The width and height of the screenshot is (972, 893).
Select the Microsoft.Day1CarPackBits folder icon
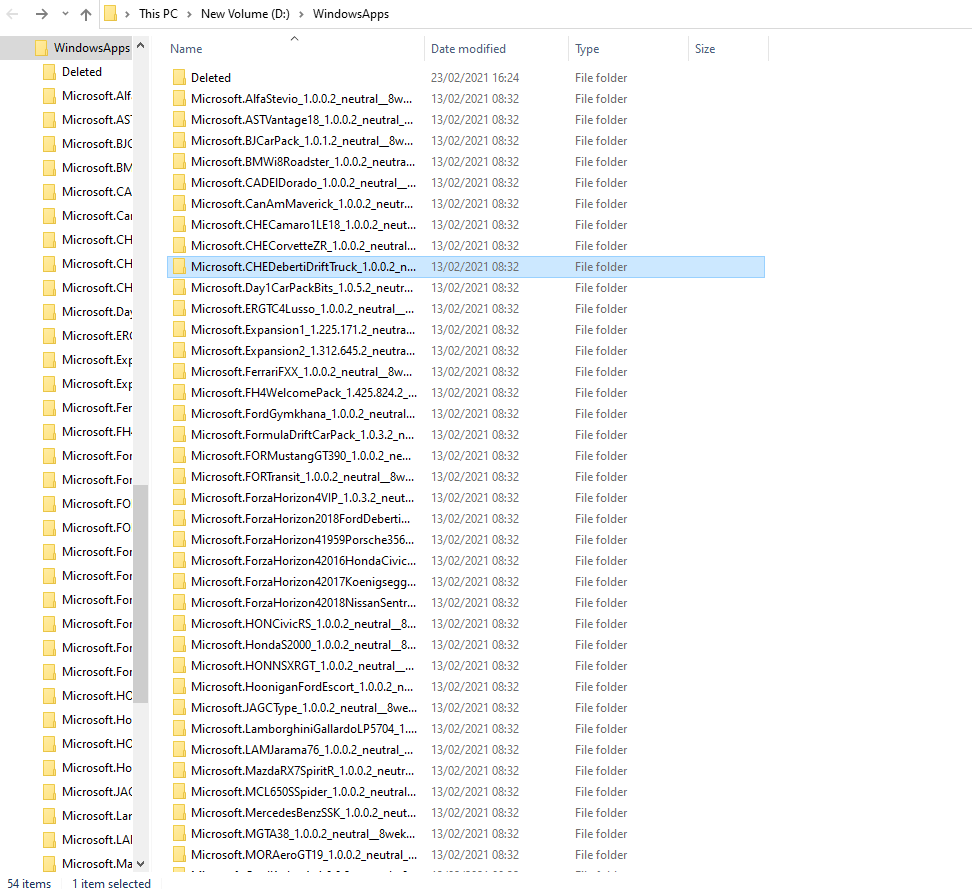pyautogui.click(x=179, y=288)
